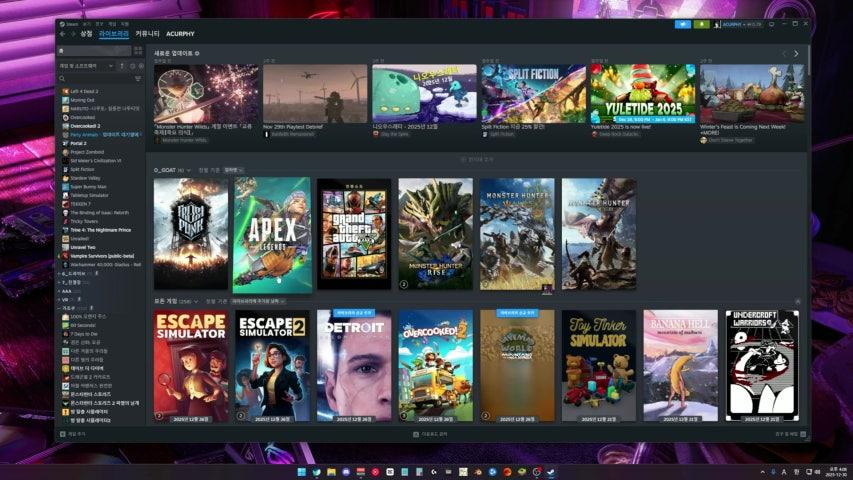Open the Undercroft Warriors cover
The image size is (853, 480).
pos(762,366)
